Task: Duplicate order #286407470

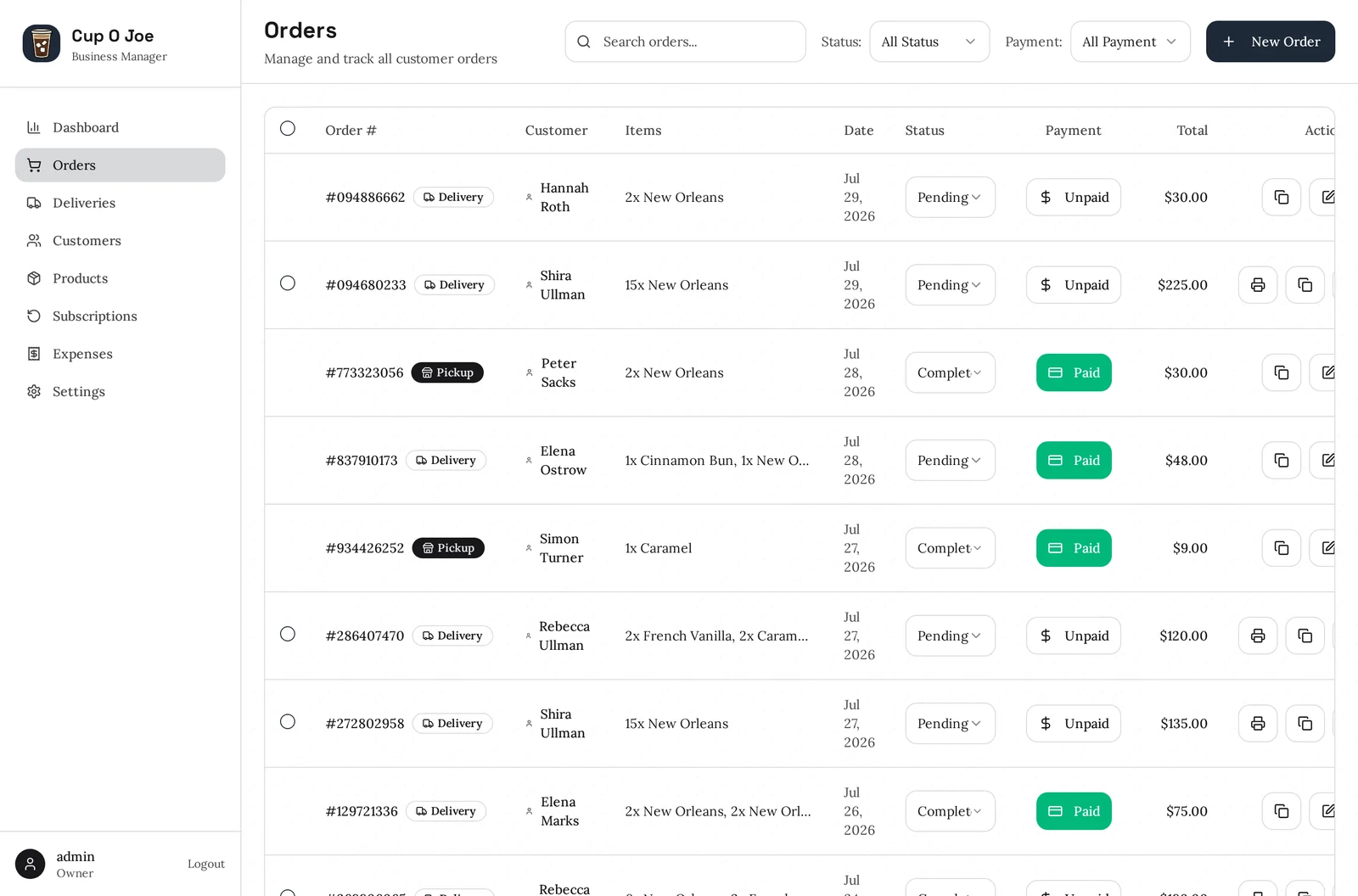Action: (x=1305, y=636)
